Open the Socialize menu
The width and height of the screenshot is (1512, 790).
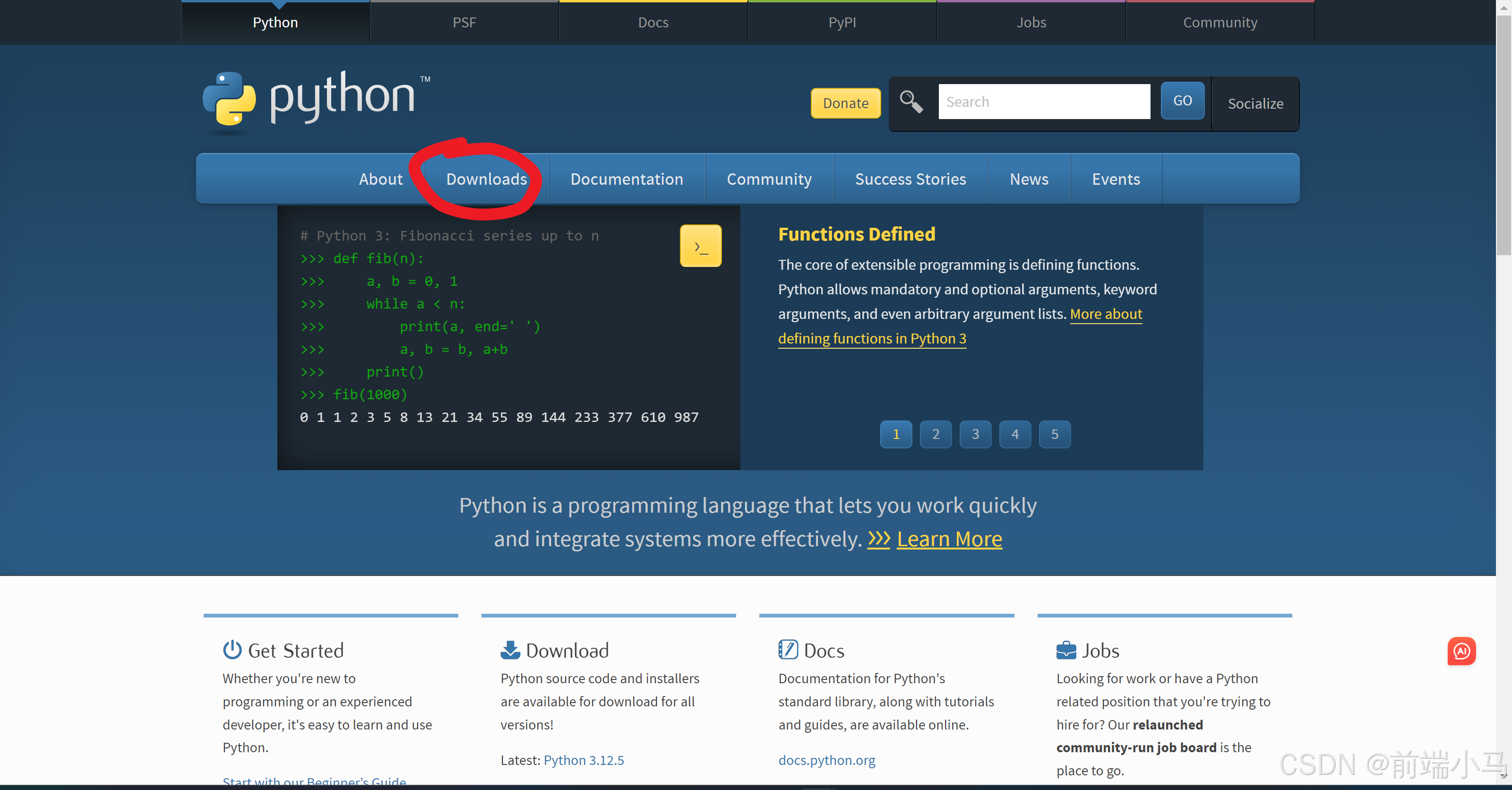click(1255, 104)
